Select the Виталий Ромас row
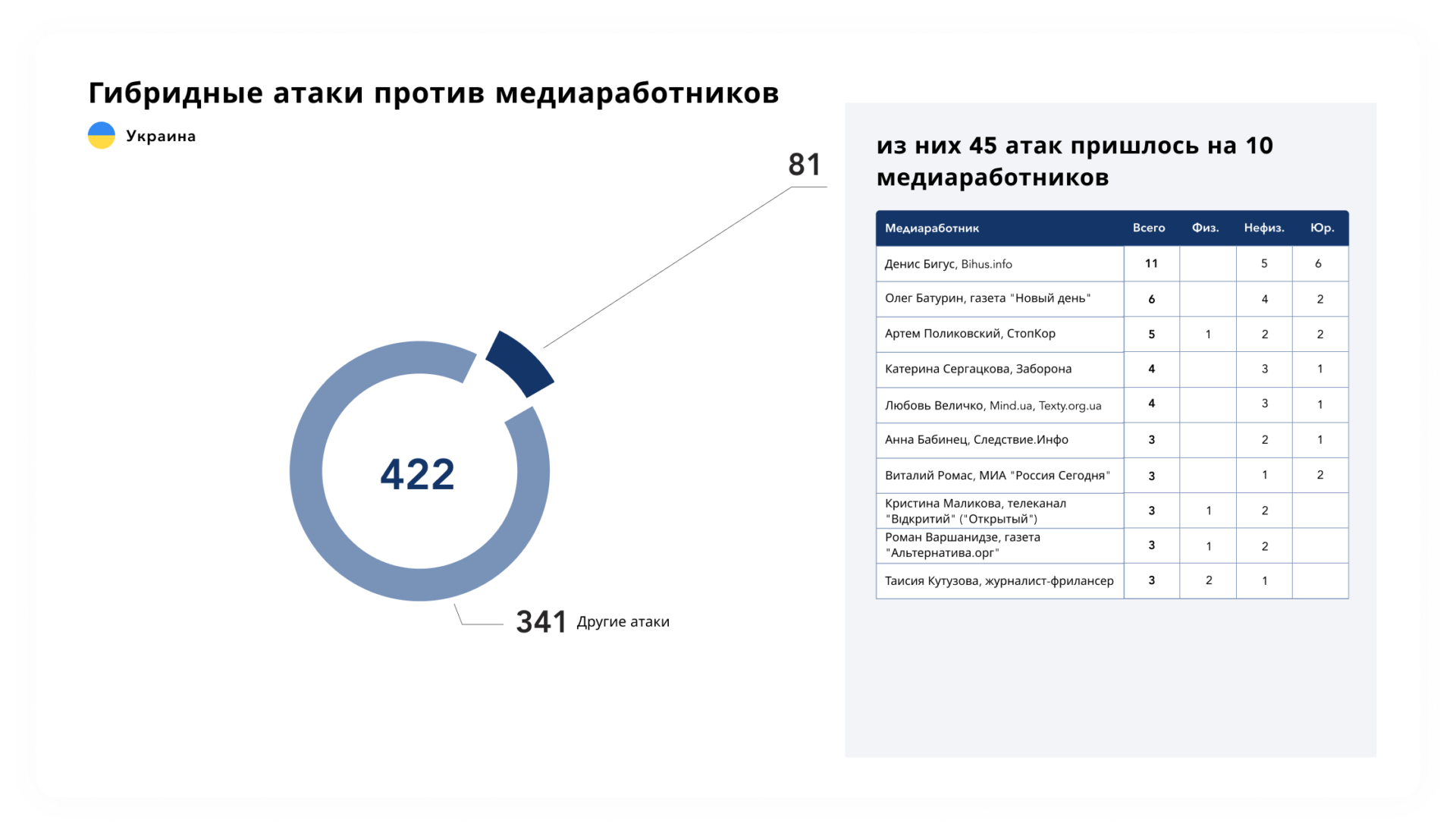 click(x=997, y=476)
